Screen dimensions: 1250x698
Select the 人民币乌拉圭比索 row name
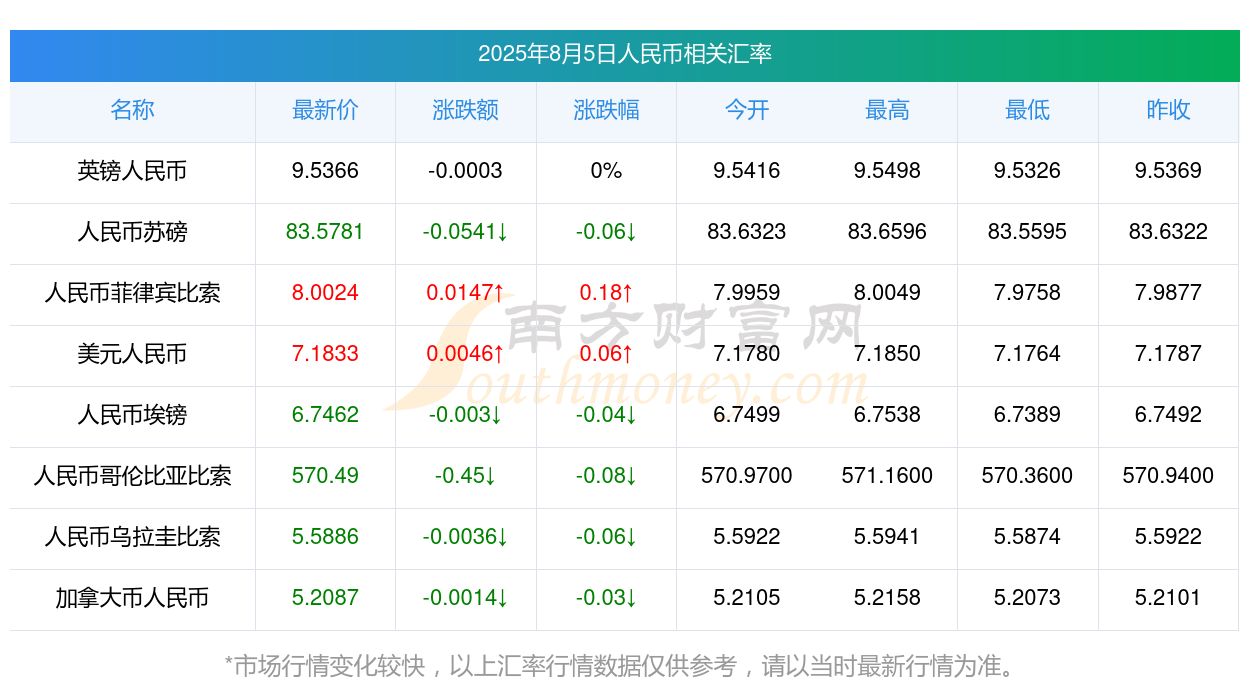132,537
